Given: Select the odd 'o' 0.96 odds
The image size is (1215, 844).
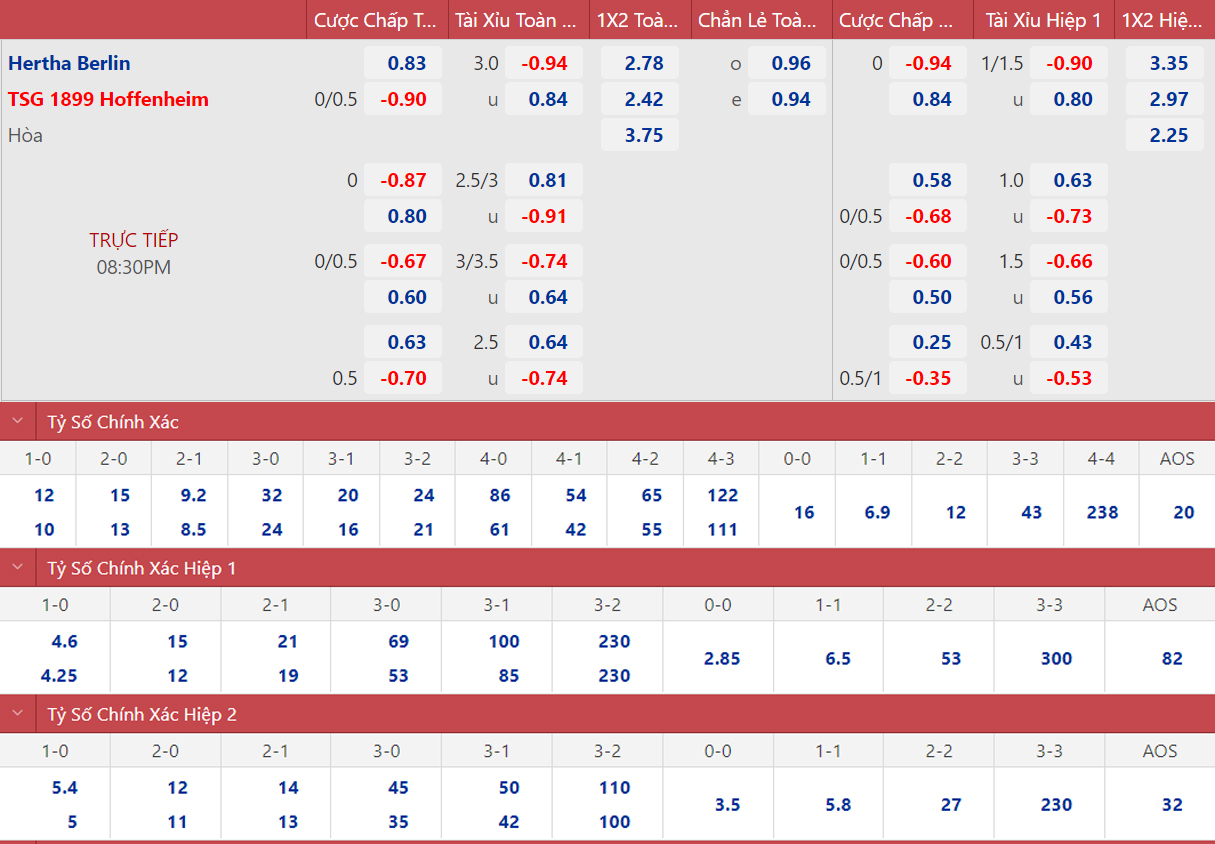Looking at the screenshot, I should pos(791,63).
